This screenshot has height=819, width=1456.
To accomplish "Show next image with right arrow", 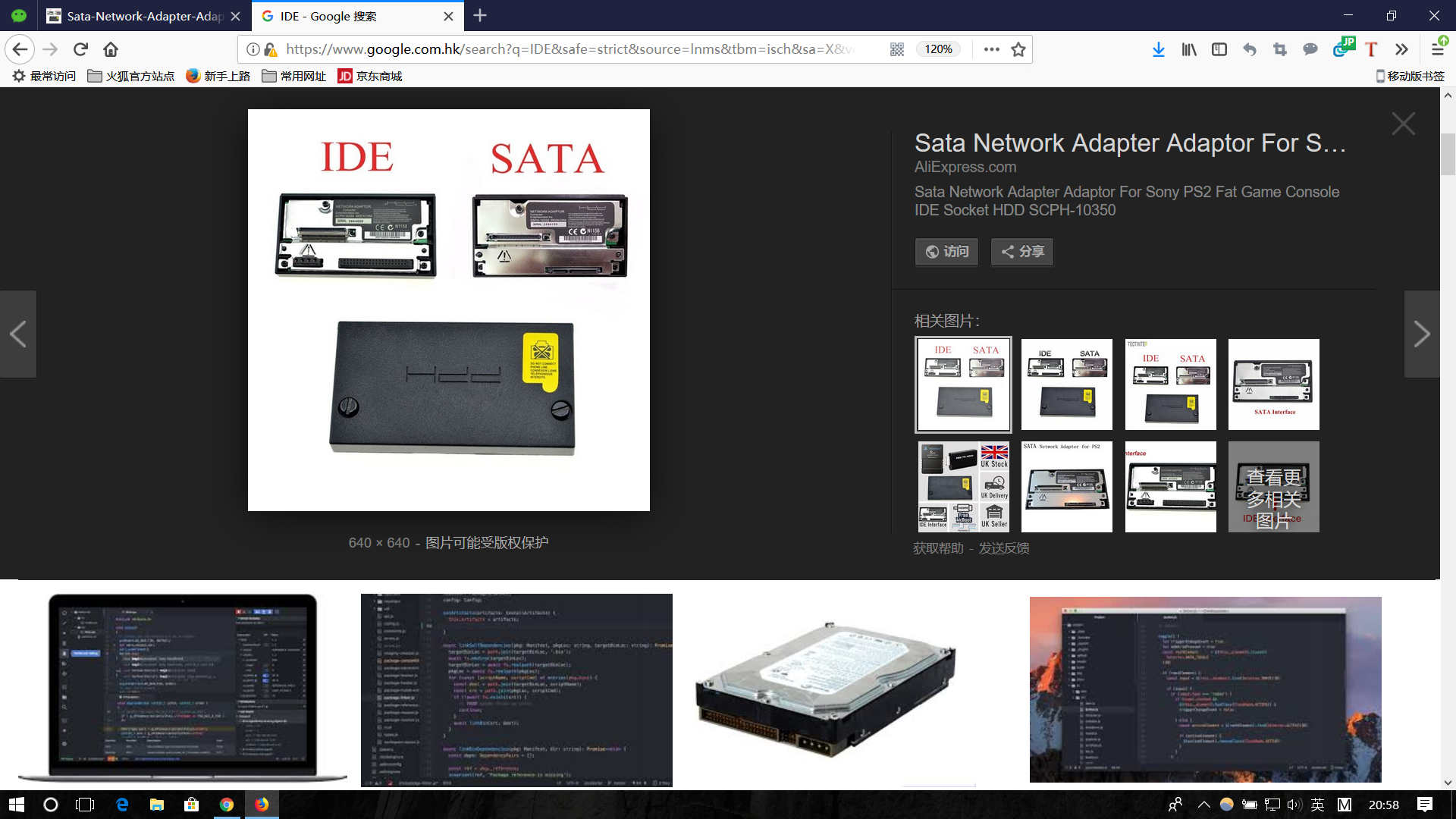I will 1422,334.
